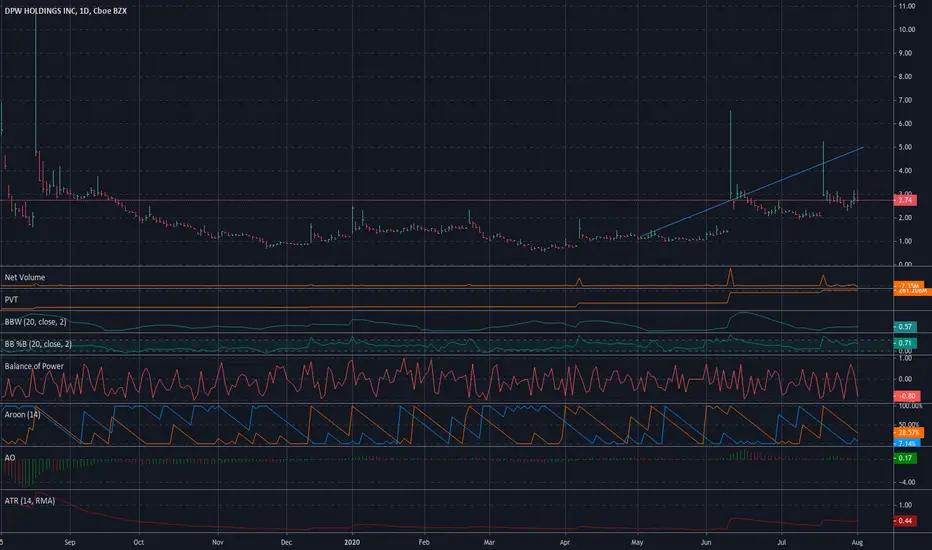This screenshot has height=550, width=932.
Task: Click the 2.00 price axis label
Action: 905,218
